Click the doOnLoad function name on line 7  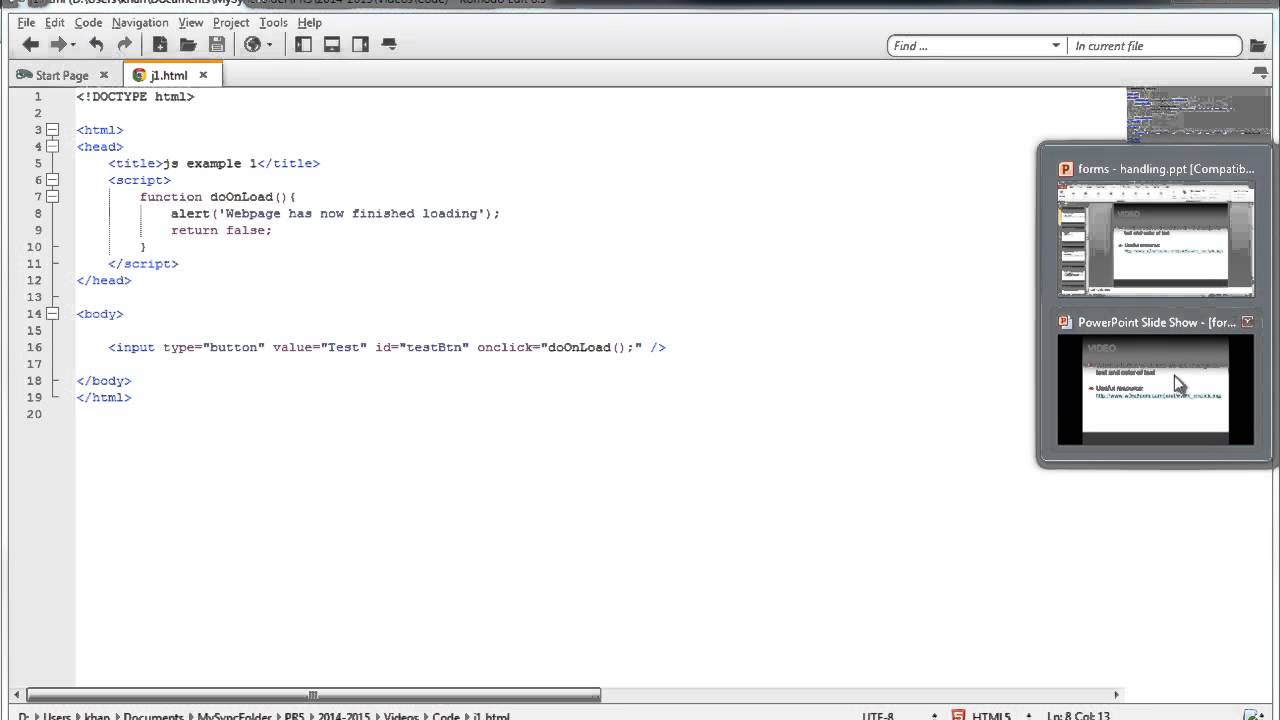click(241, 197)
